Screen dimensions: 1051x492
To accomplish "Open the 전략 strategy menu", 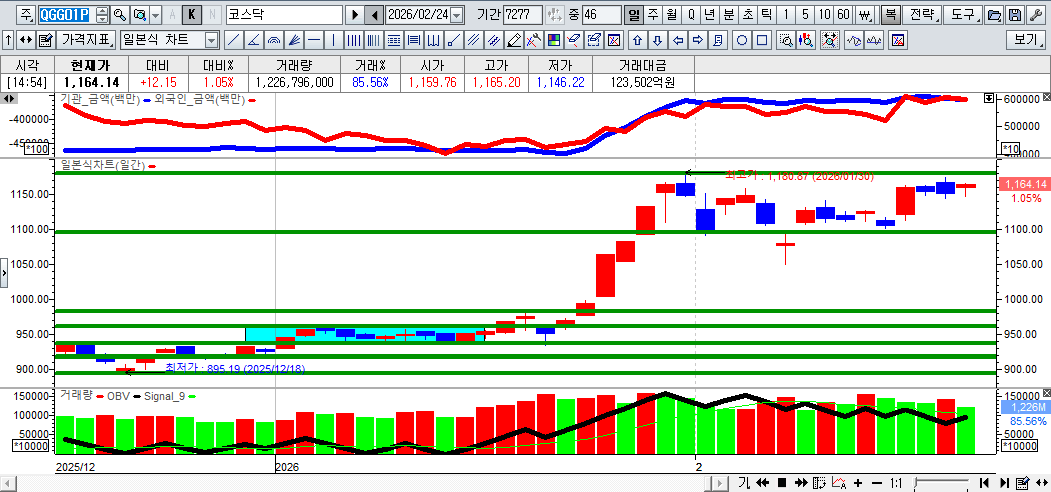I will point(922,15).
